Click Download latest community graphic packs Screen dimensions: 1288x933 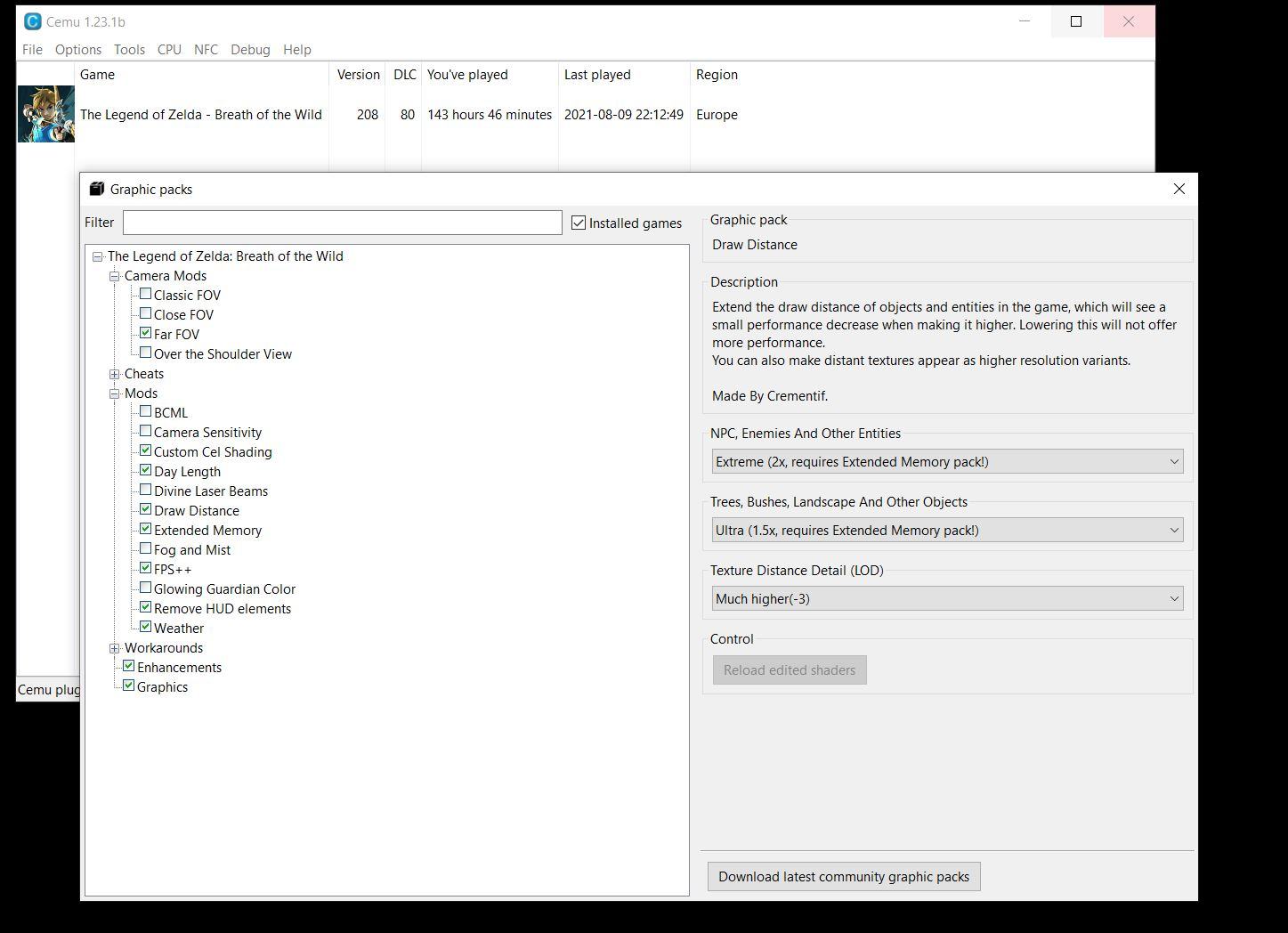click(x=844, y=877)
